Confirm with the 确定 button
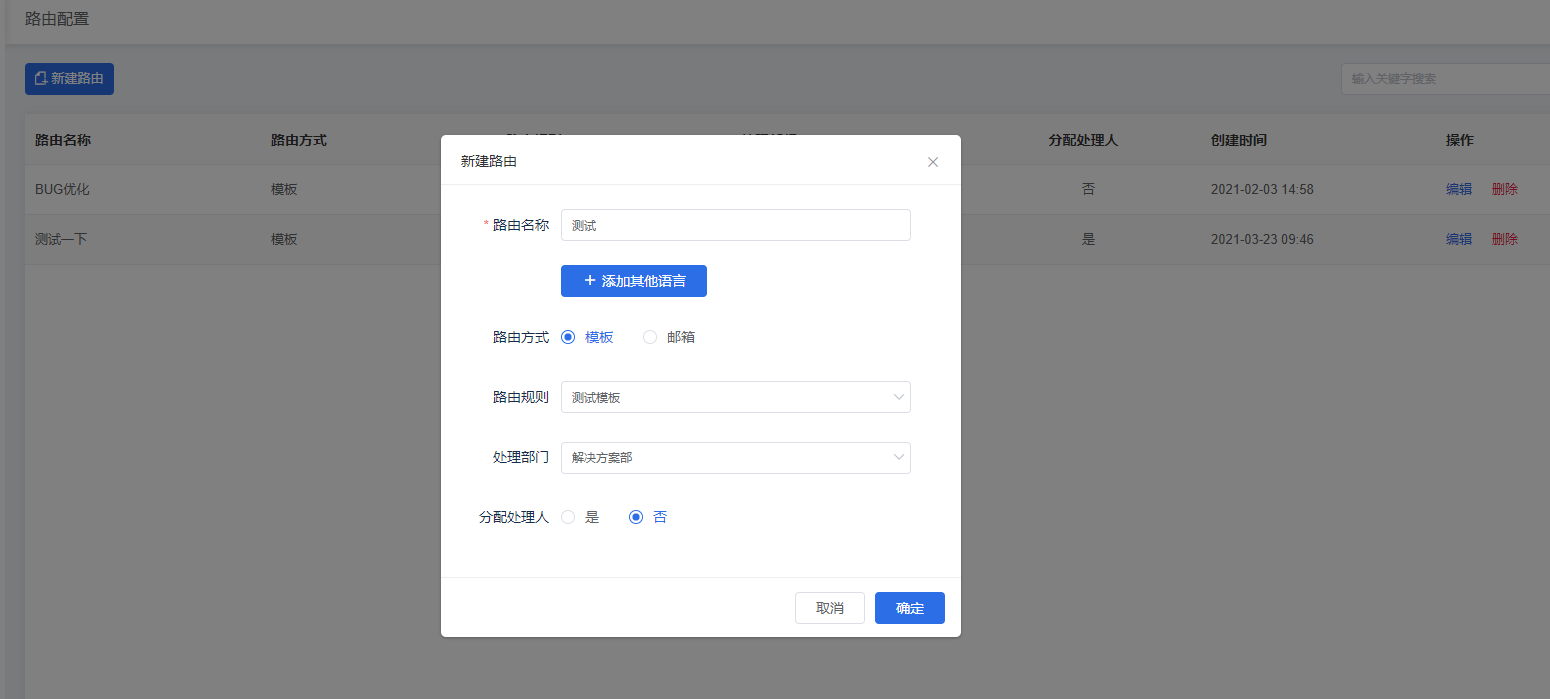The image size is (1550, 699). click(910, 608)
